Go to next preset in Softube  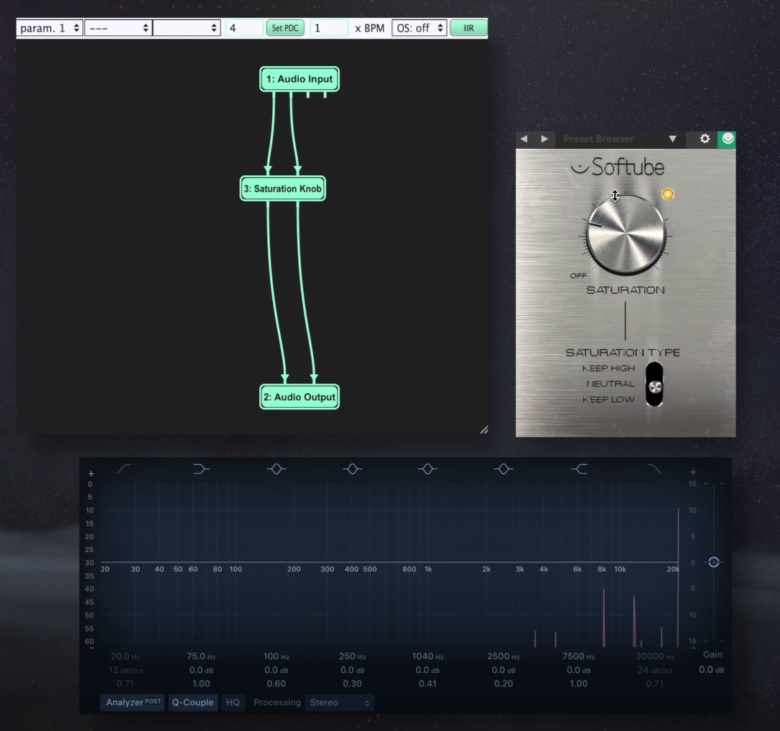[544, 139]
